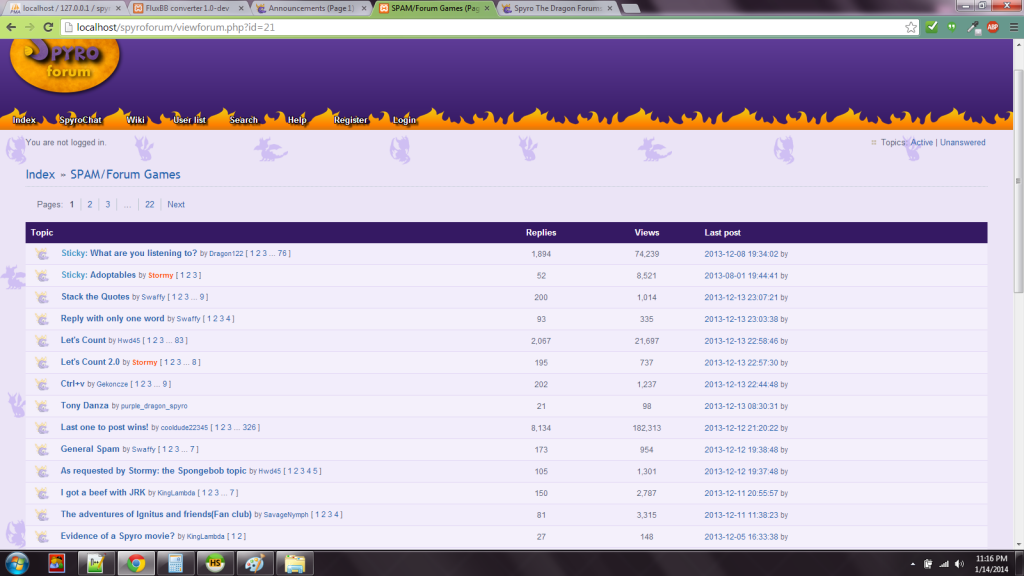Viewport: 1024px width, 576px height.
Task: Open Calculator from the taskbar
Action: pos(176,562)
